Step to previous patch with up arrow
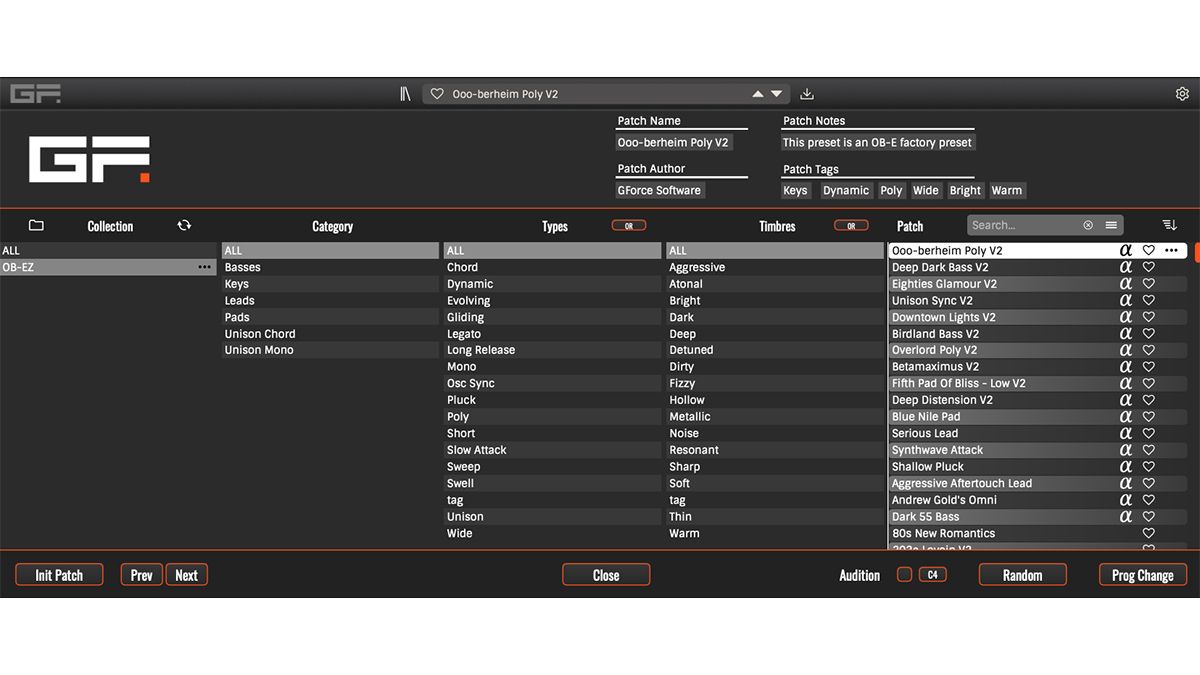Screen dimensions: 1200x675 pos(758,94)
